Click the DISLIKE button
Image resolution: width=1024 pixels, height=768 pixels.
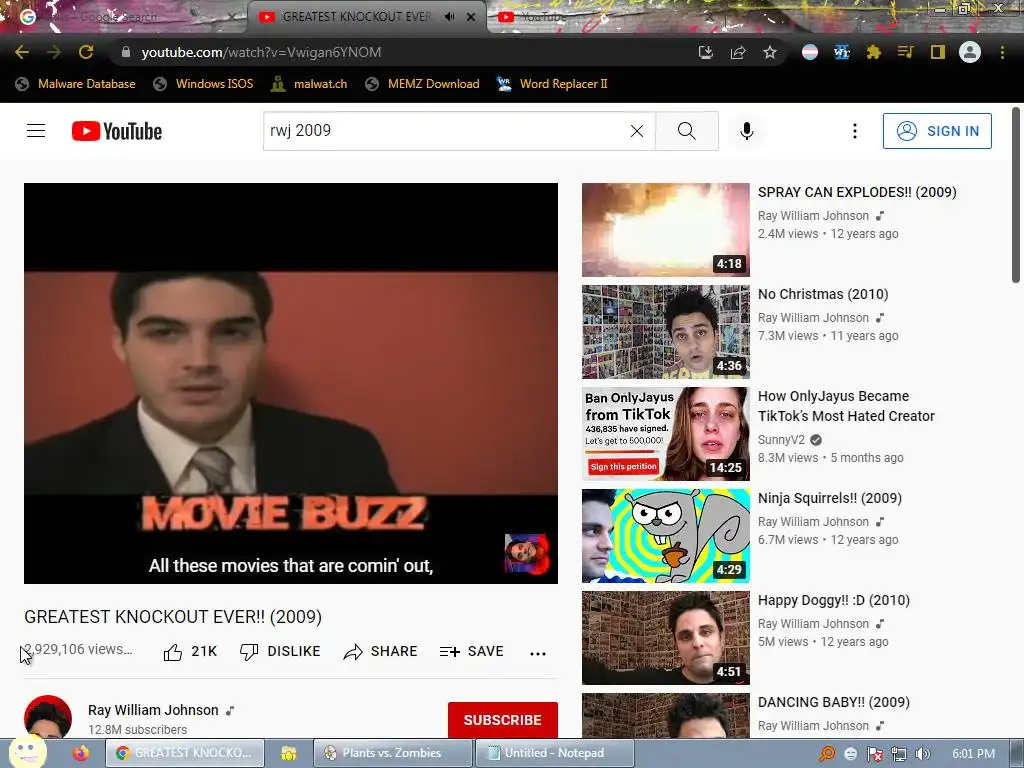(x=280, y=651)
